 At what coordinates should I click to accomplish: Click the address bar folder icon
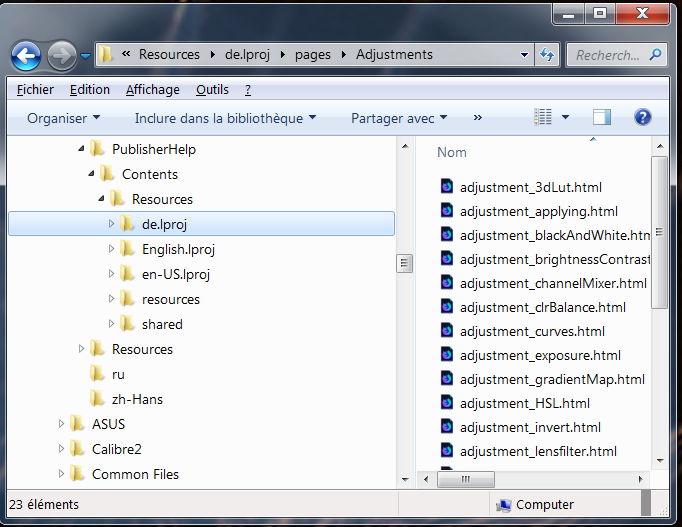pyautogui.click(x=106, y=54)
